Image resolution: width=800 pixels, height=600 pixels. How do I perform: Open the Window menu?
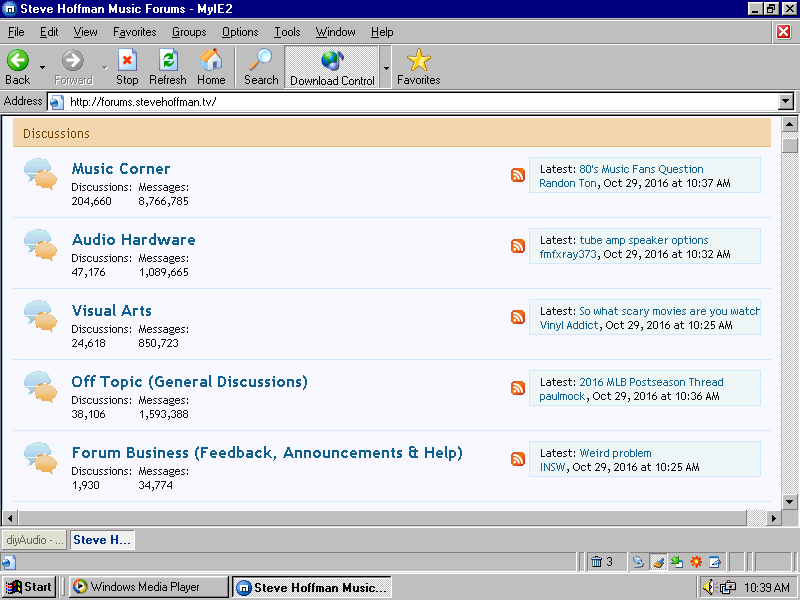pos(335,32)
